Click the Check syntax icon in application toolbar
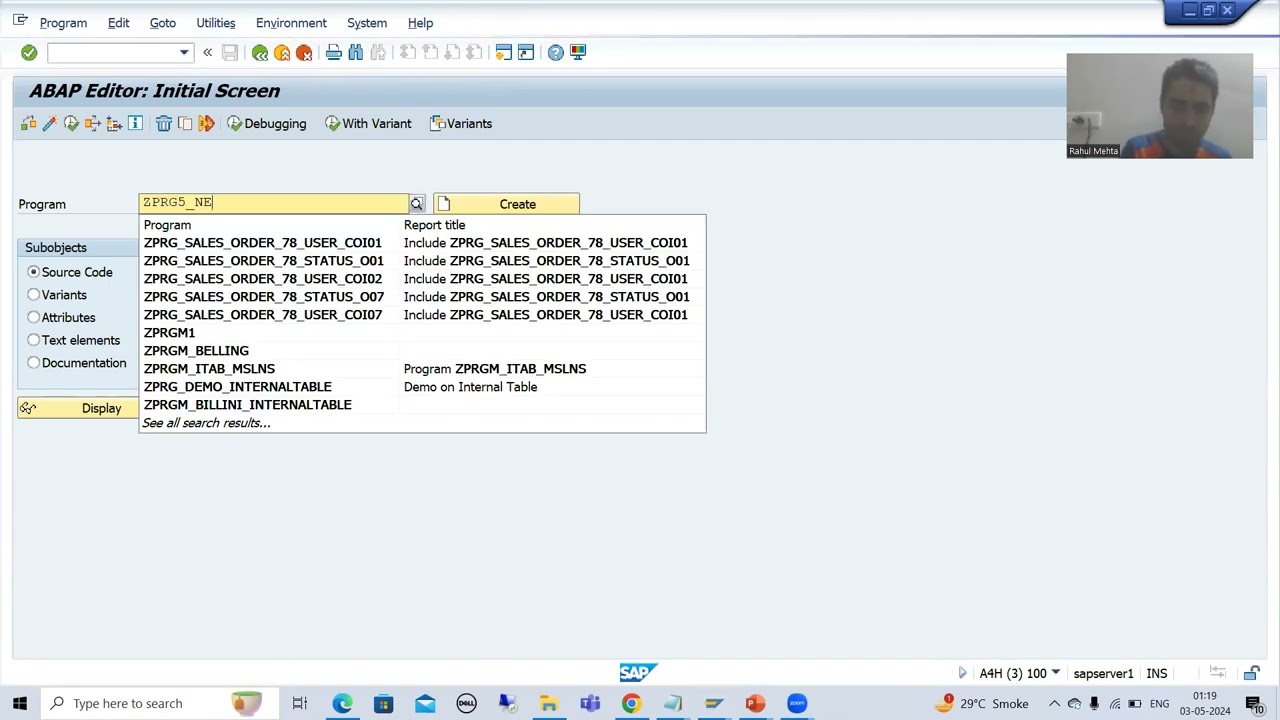The image size is (1280, 720). click(28, 123)
